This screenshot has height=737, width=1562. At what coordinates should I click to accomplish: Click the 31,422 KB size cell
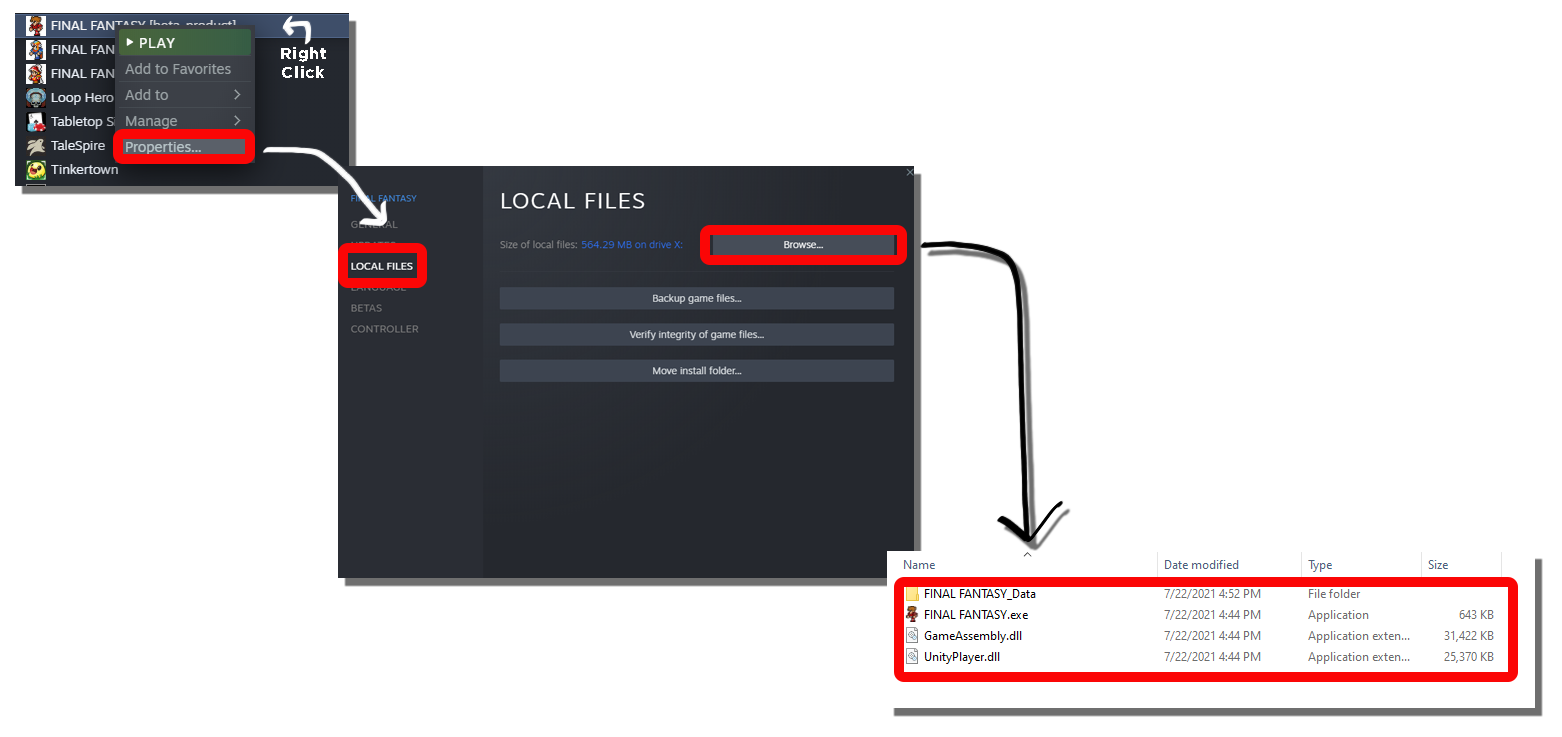[x=1466, y=636]
